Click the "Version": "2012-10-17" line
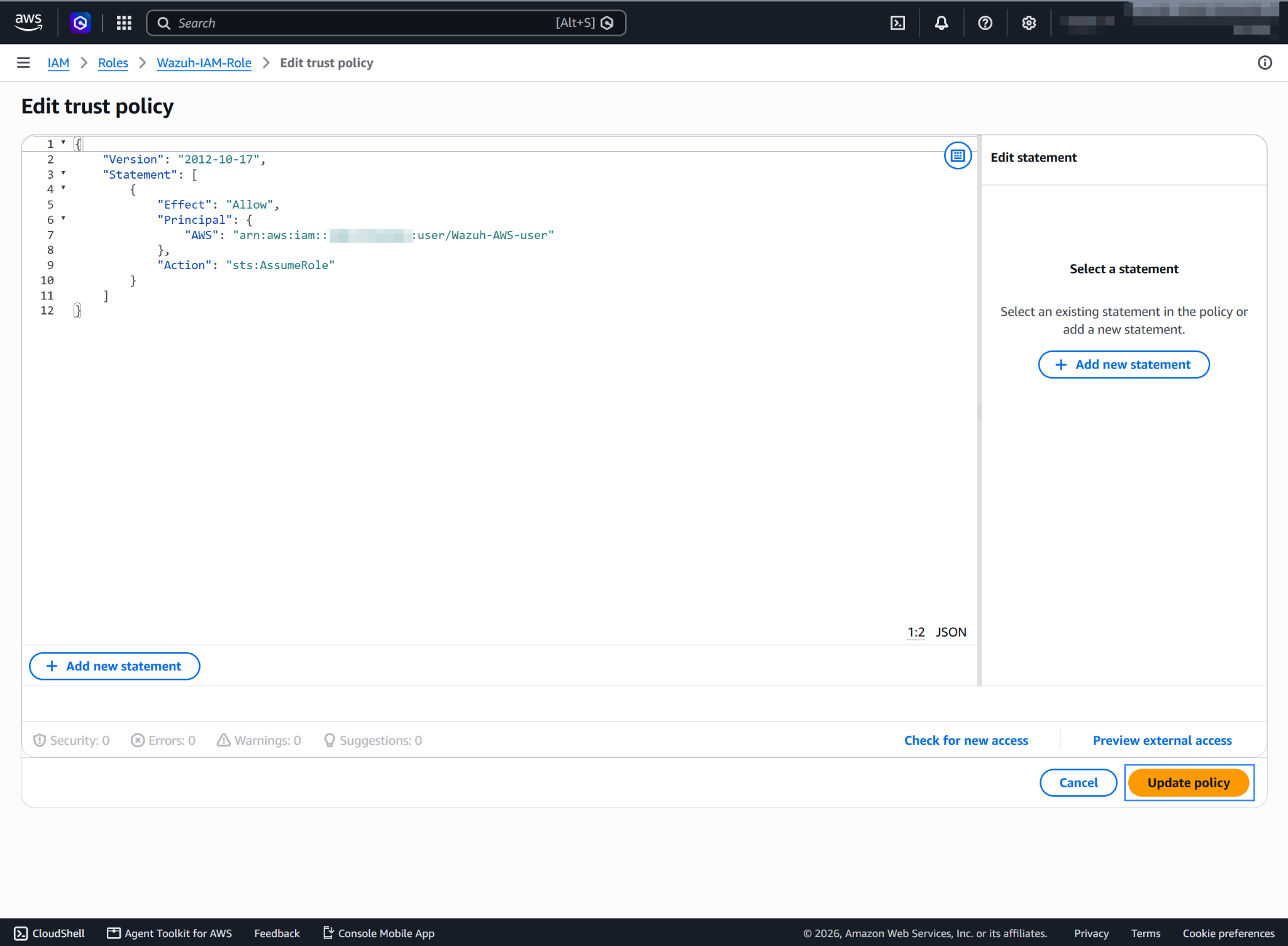Image resolution: width=1288 pixels, height=946 pixels. pos(184,160)
